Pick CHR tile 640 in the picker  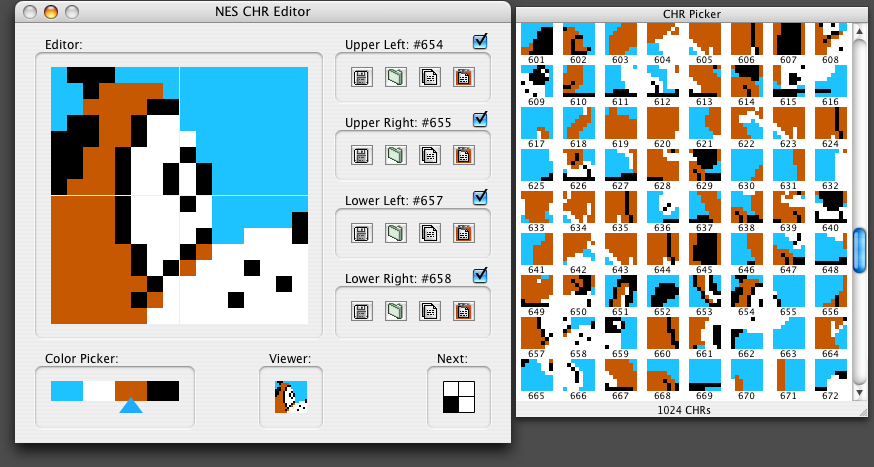tap(831, 207)
